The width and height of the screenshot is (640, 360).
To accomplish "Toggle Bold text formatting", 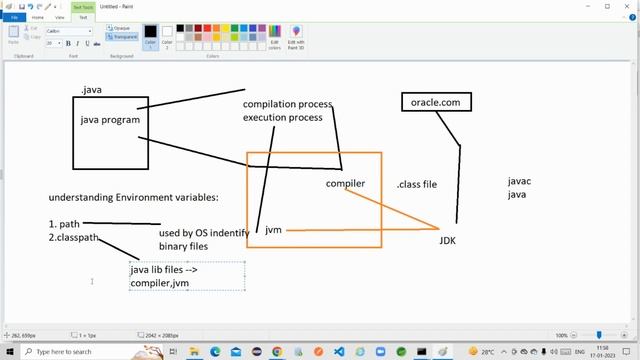I will tap(68, 43).
